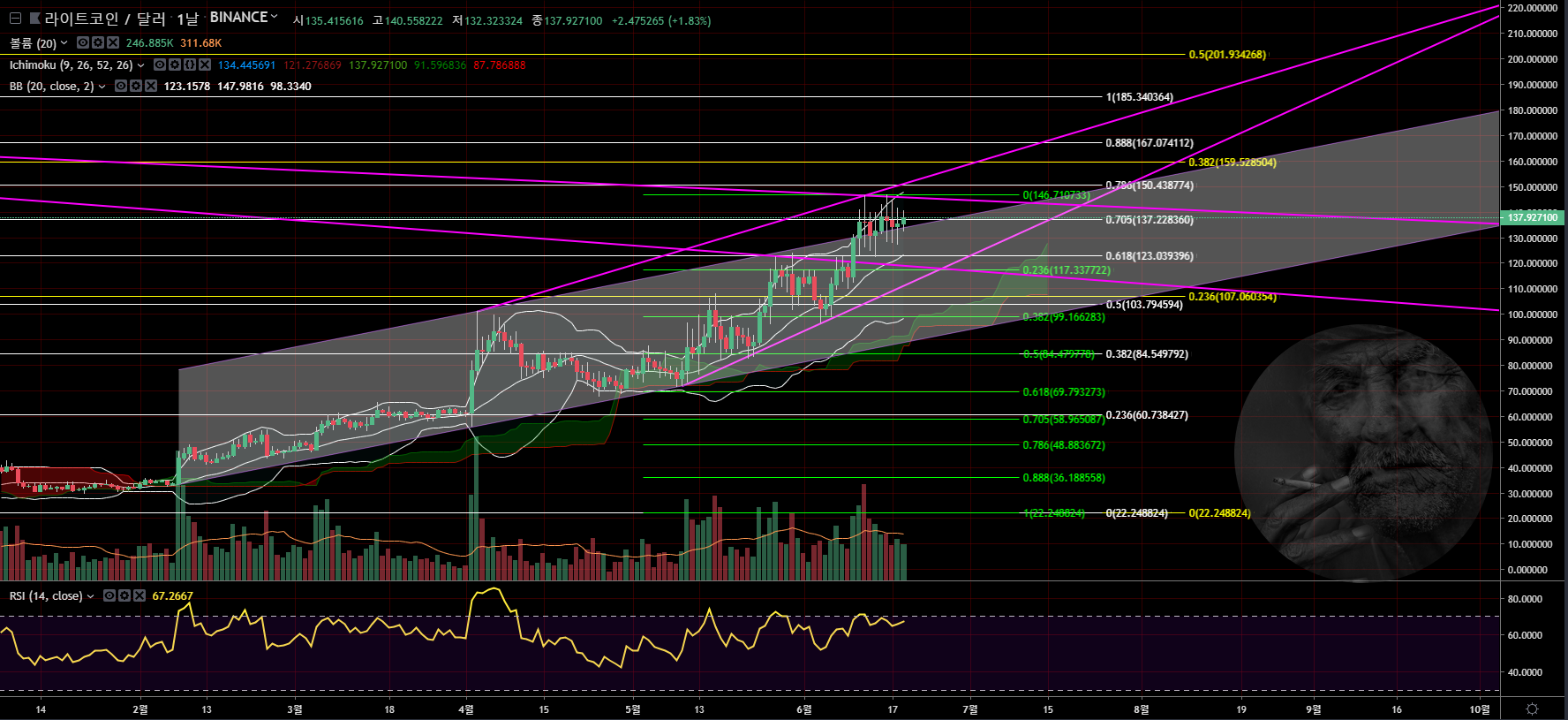Open the 볼륨 indicator settings gear
The image size is (1568, 720).
tap(98, 42)
